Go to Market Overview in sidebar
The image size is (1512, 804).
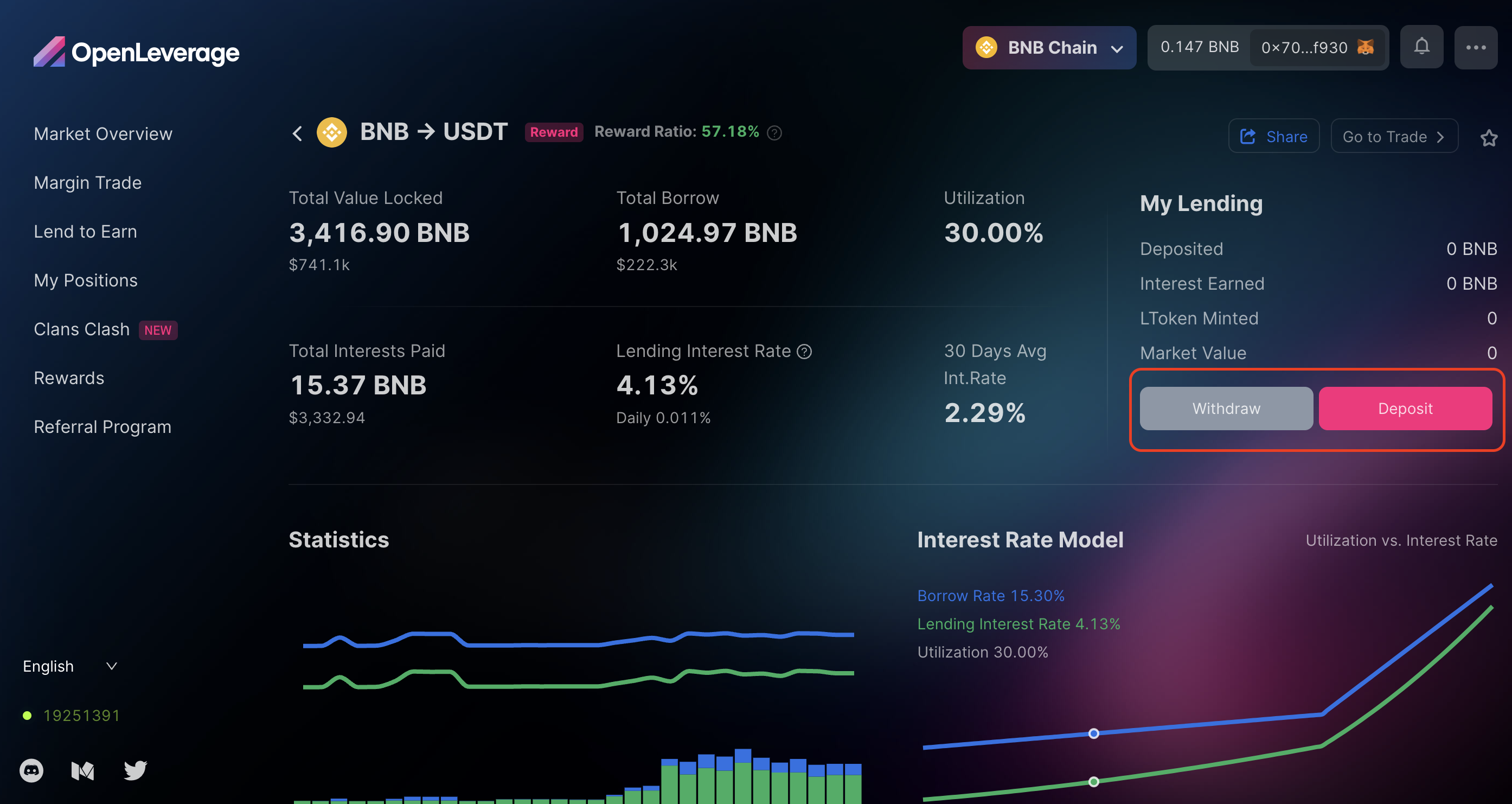(102, 134)
